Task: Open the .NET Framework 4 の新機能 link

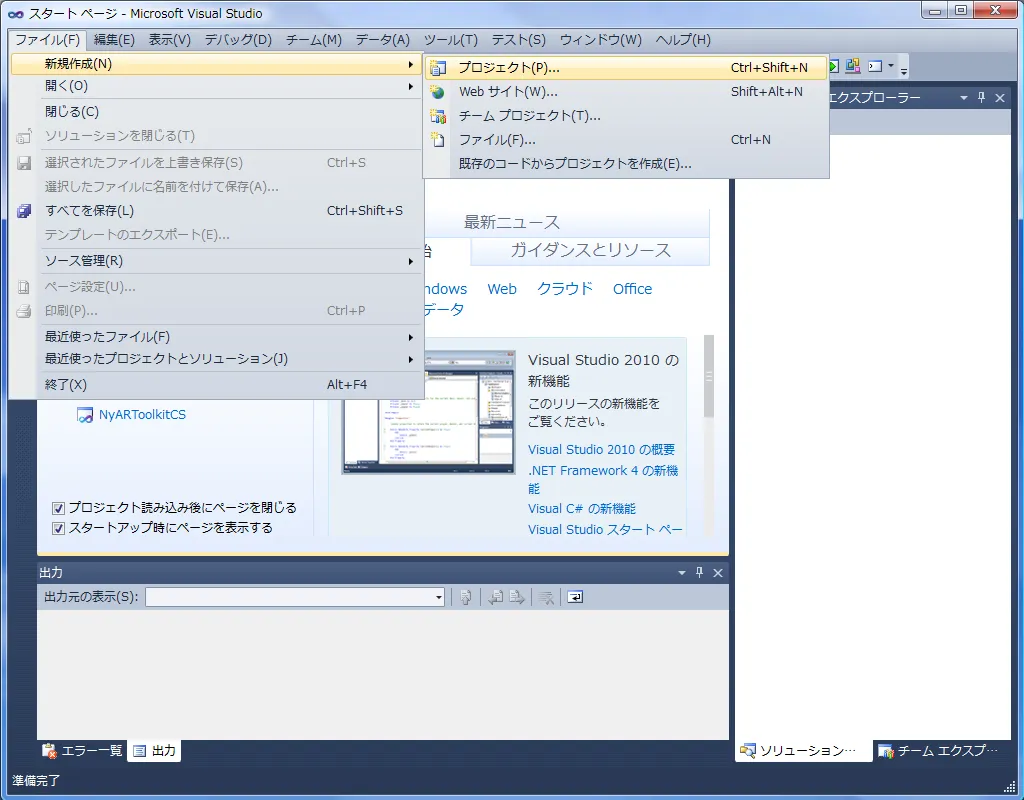Action: (603, 479)
